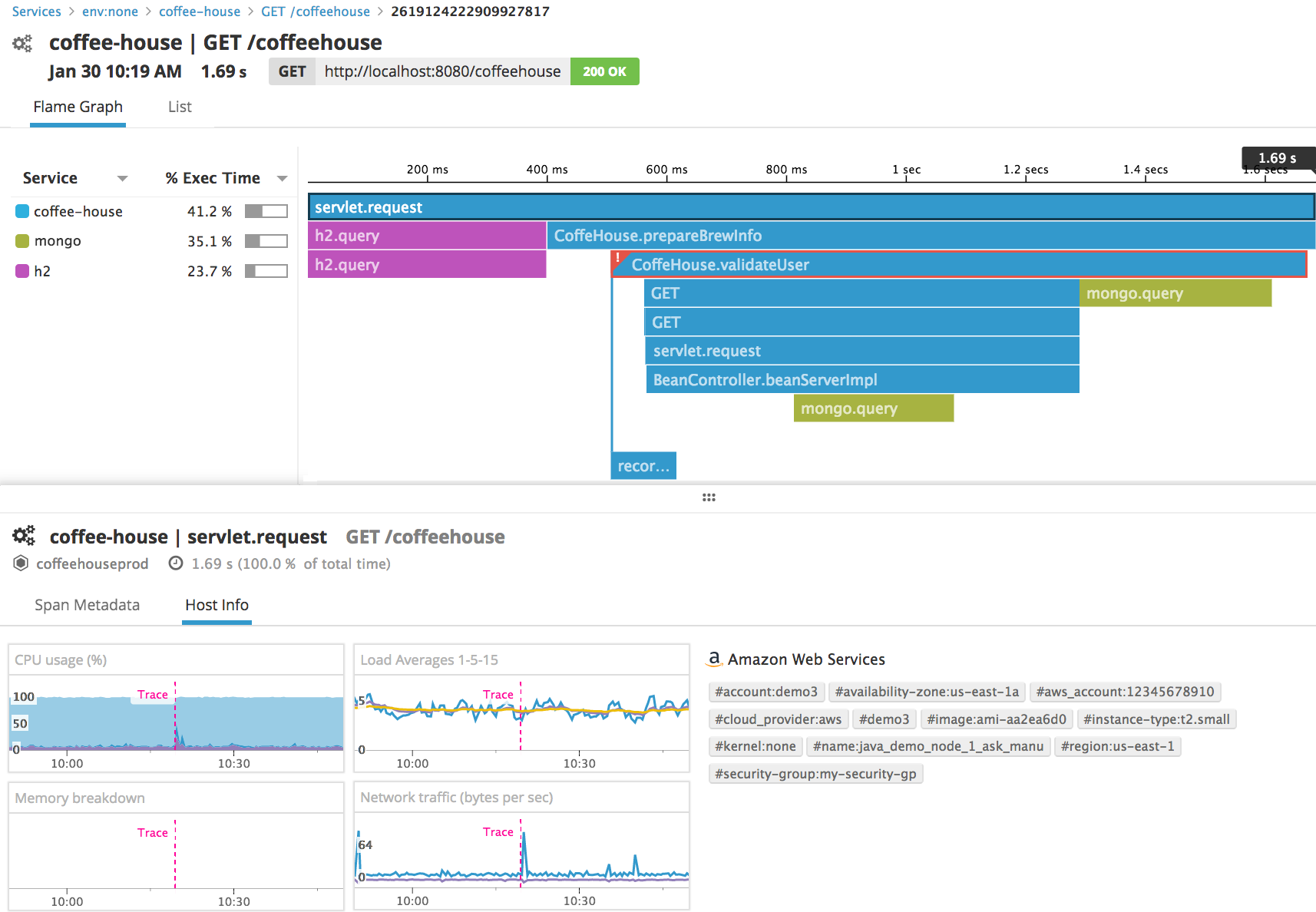Viewport: 1316px width, 912px height.
Task: Switch to the Span Metadata tab
Action: click(x=87, y=605)
